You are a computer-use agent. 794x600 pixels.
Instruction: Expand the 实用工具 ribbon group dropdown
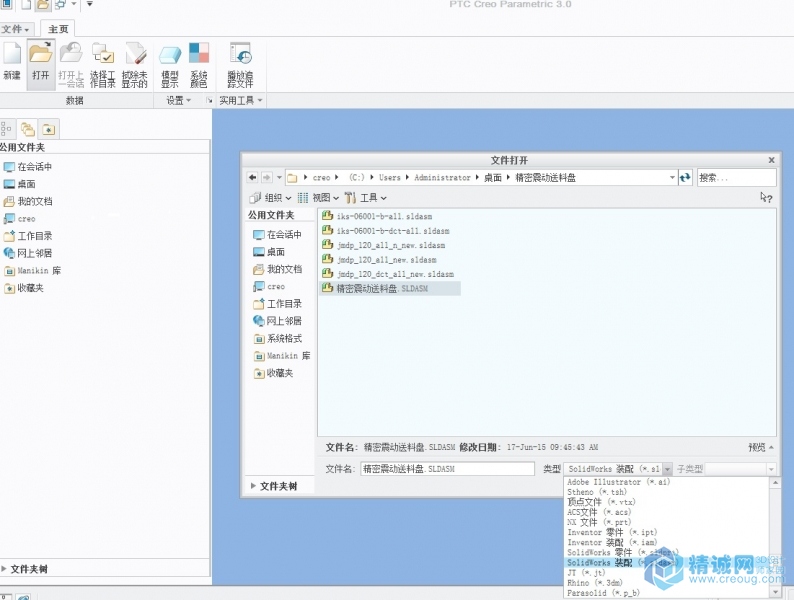[x=241, y=100]
